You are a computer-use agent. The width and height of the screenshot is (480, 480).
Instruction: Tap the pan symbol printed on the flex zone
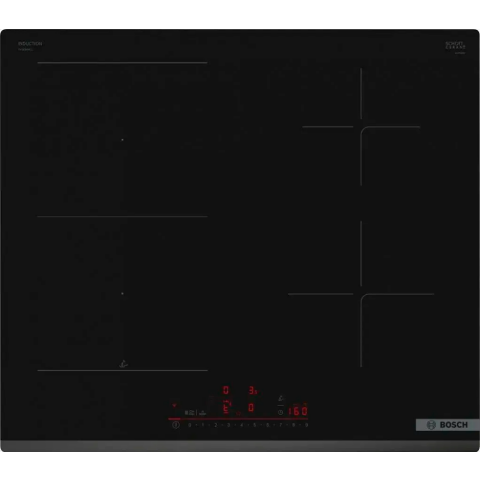tap(124, 364)
